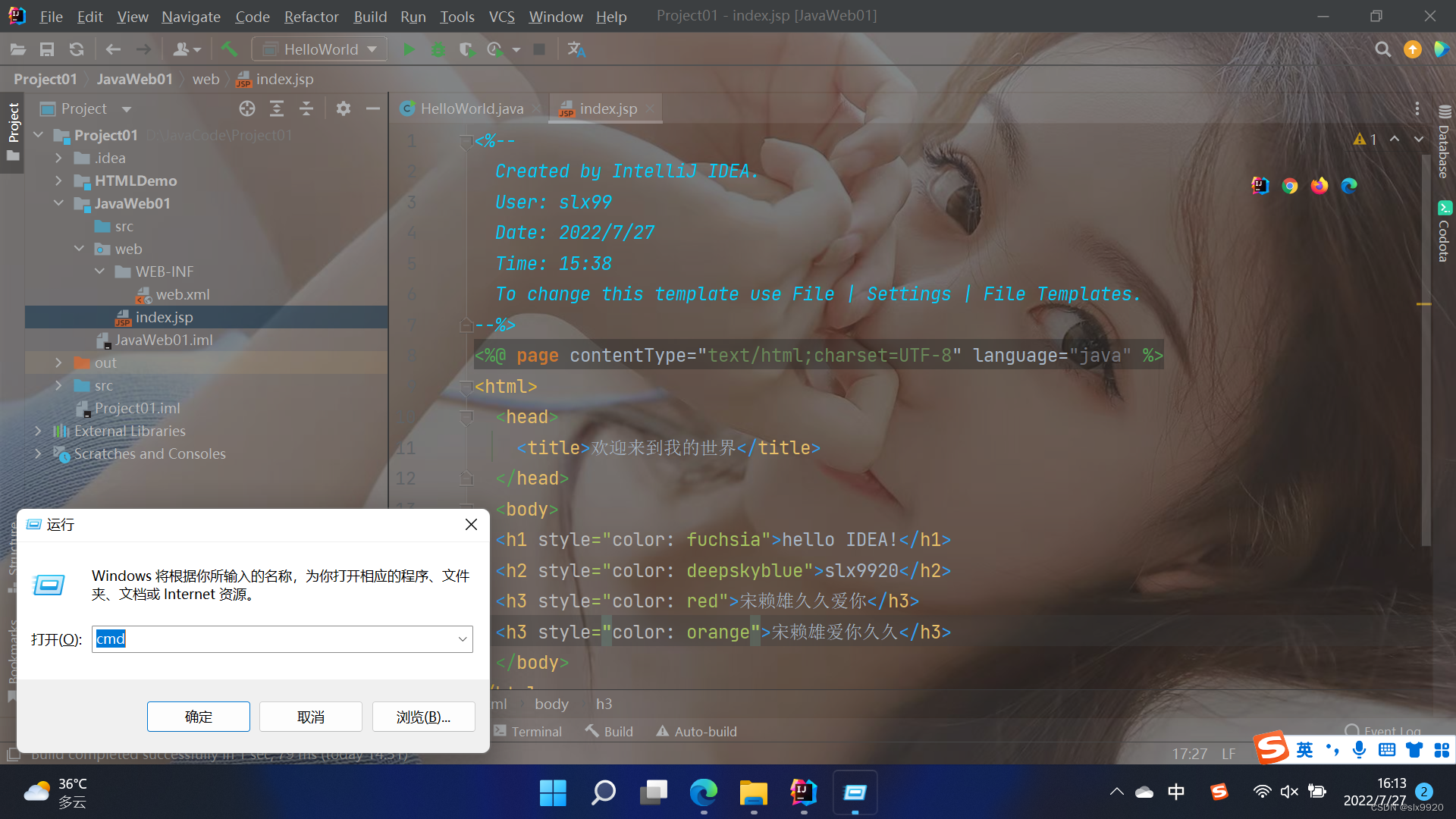Click the Synchronize refresh icon
Image resolution: width=1456 pixels, height=819 pixels.
(77, 49)
